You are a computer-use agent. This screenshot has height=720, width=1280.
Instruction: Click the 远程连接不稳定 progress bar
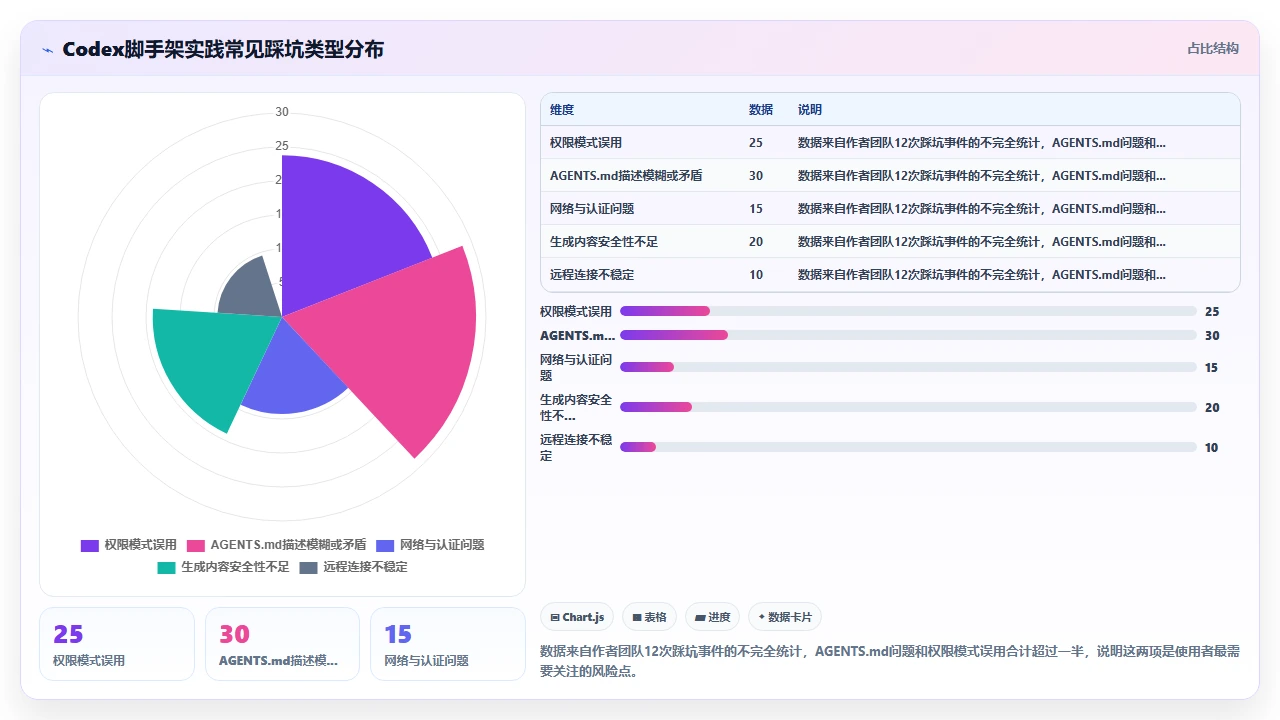(908, 447)
